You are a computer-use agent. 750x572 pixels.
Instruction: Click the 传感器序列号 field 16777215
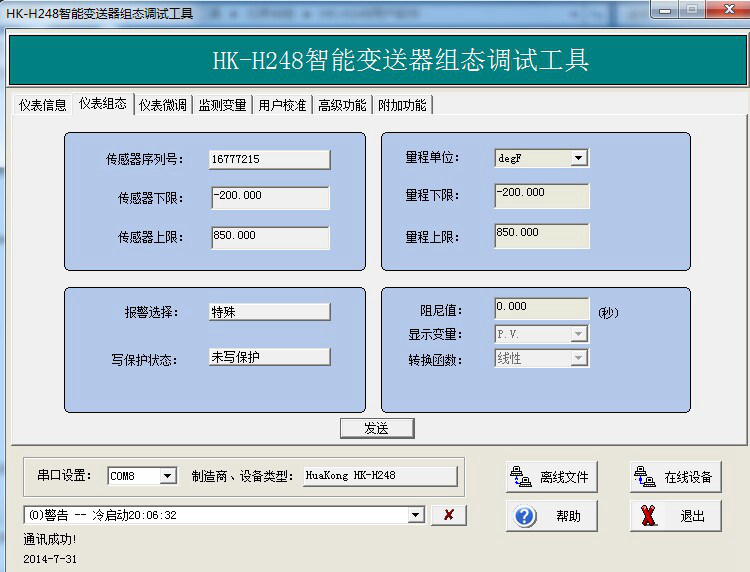point(270,159)
